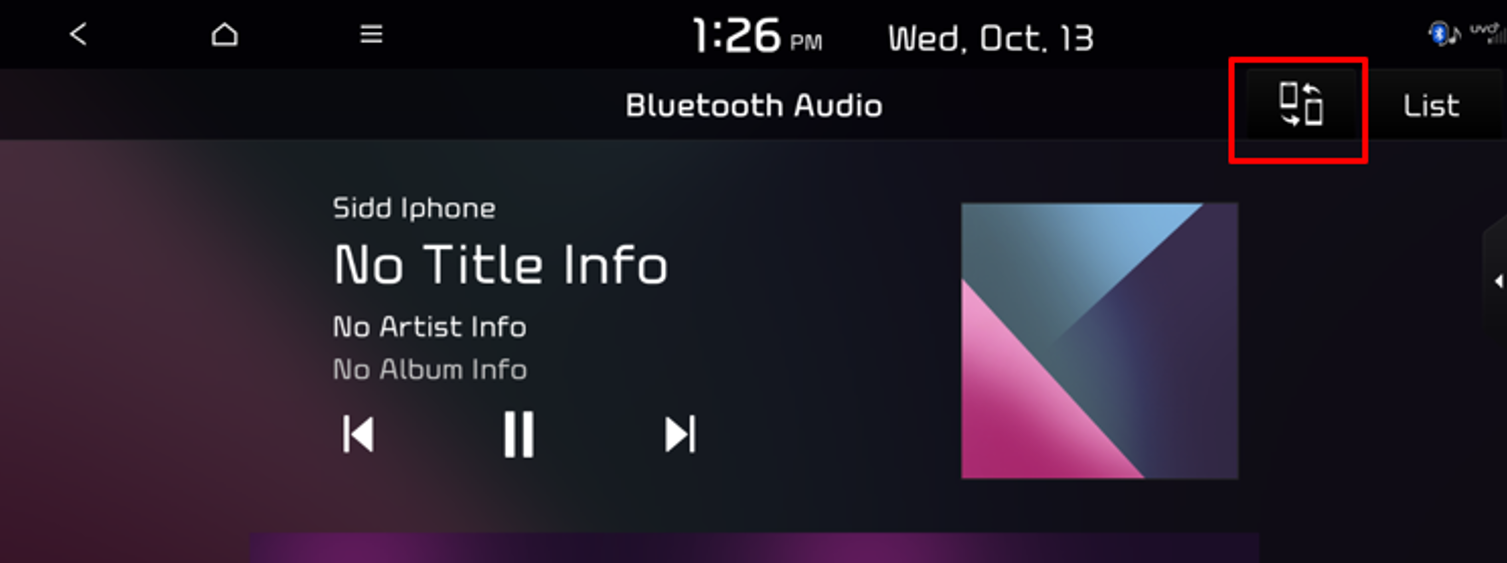Image resolution: width=1507 pixels, height=563 pixels.
Task: Tap the Wed, Oct. 13 date
Action: (990, 39)
